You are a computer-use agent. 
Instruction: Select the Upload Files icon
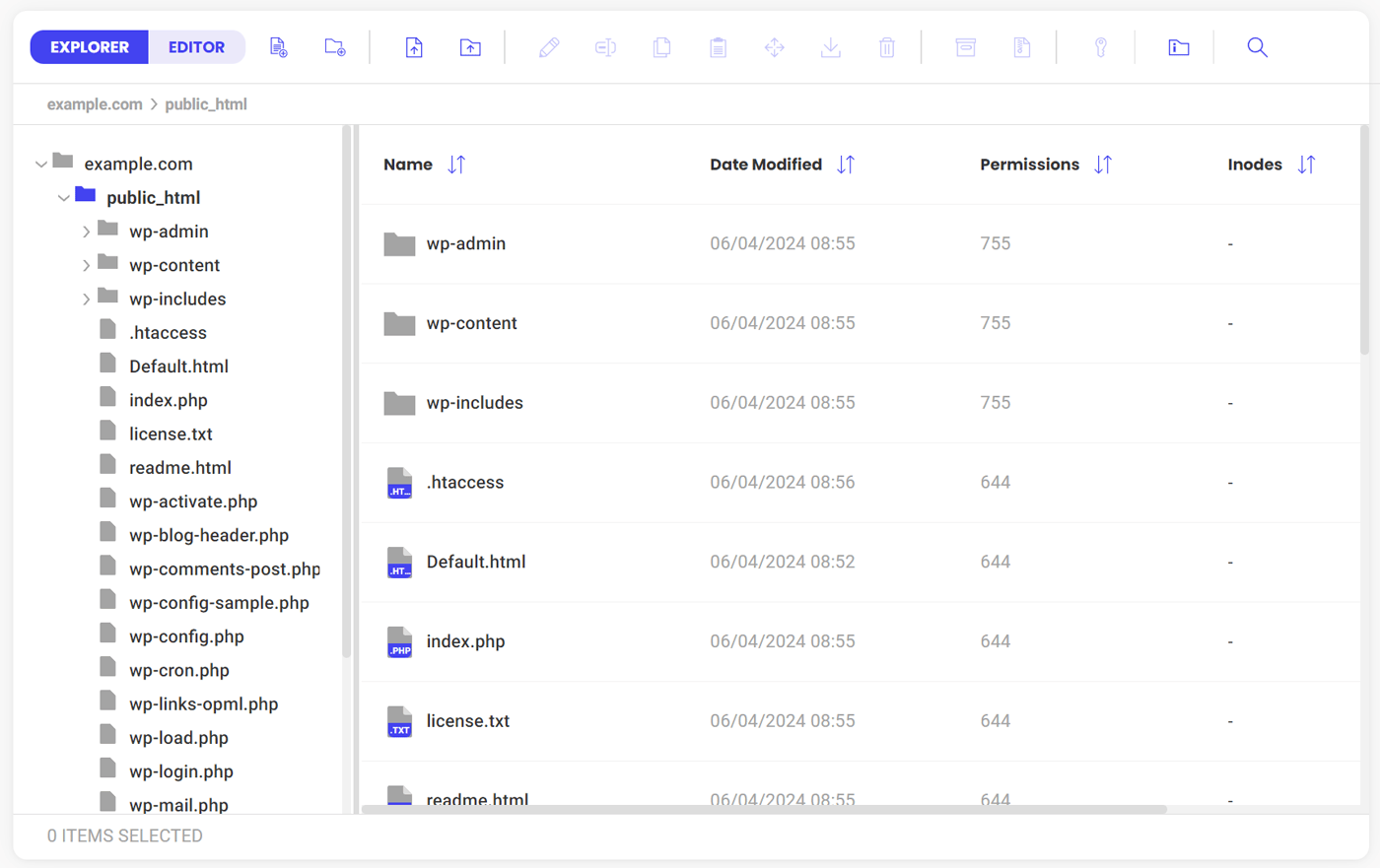(414, 46)
